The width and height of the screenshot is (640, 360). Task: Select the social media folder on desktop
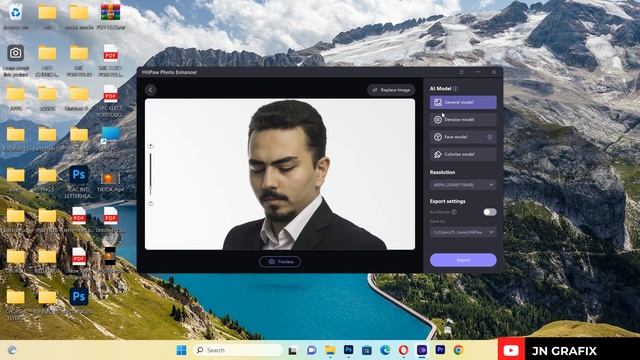click(79, 17)
